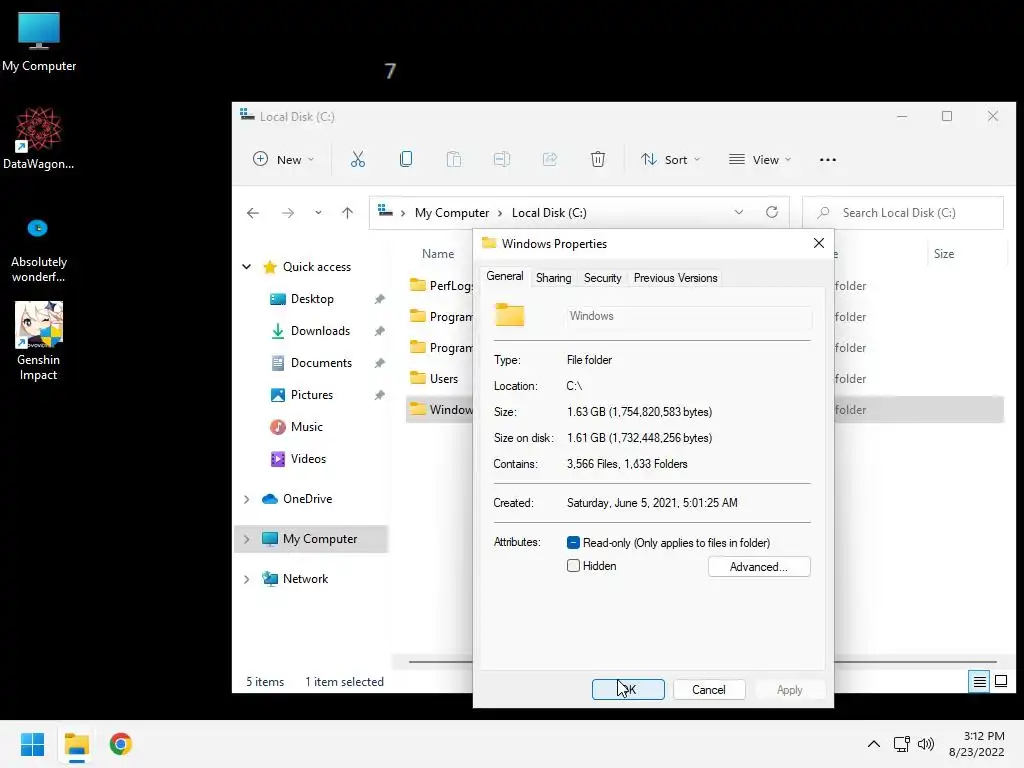The height and width of the screenshot is (768, 1024).
Task: Expand the OneDrive tree node
Action: [x=247, y=499]
